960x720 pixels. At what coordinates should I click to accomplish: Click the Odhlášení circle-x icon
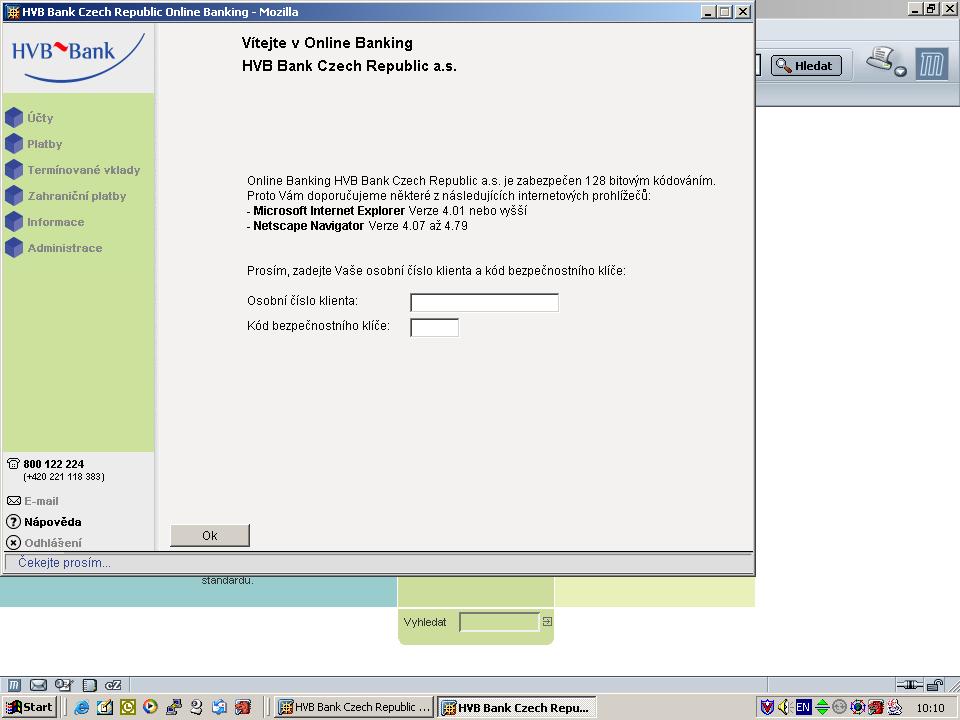tap(13, 543)
